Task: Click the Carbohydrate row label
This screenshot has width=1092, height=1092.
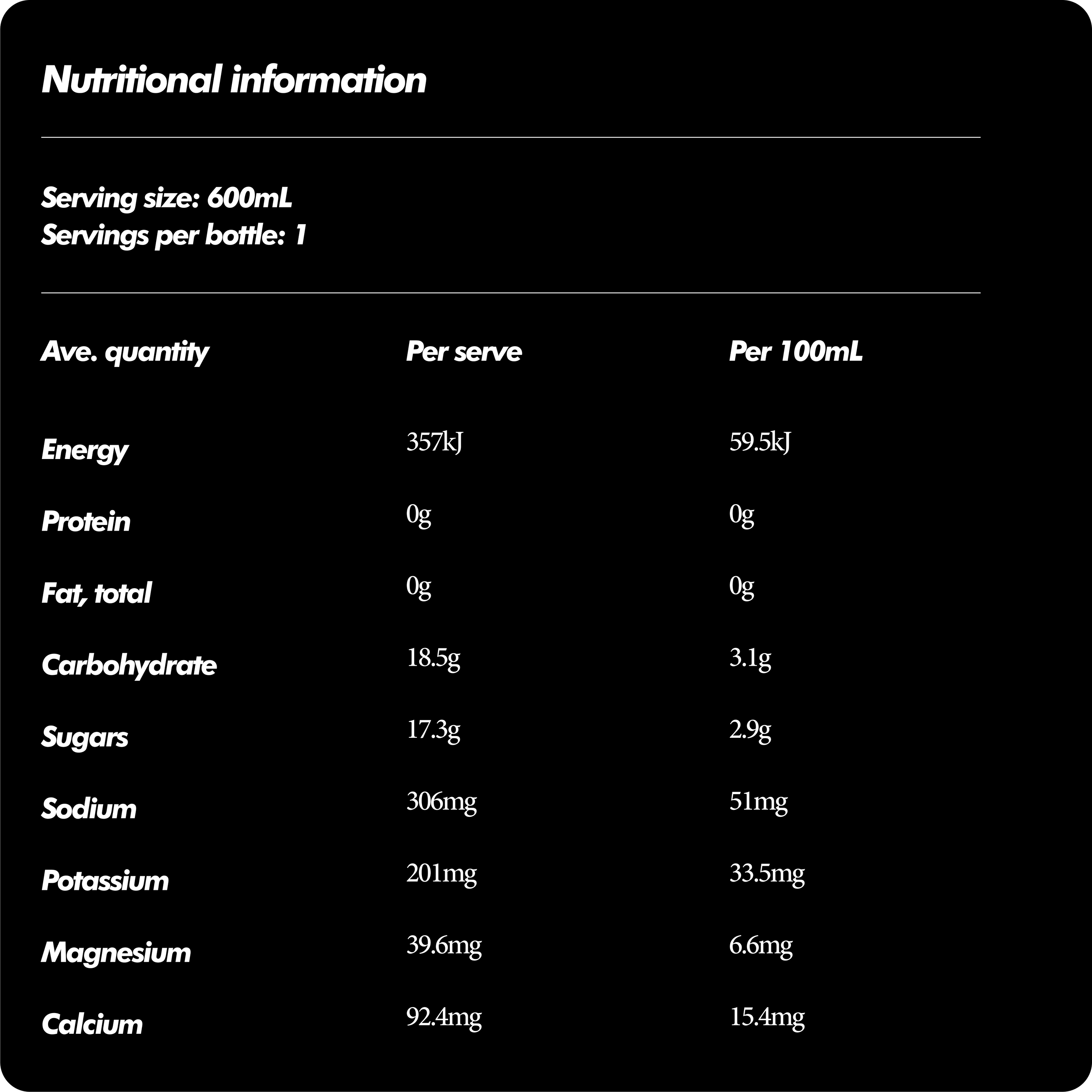Action: click(x=129, y=665)
